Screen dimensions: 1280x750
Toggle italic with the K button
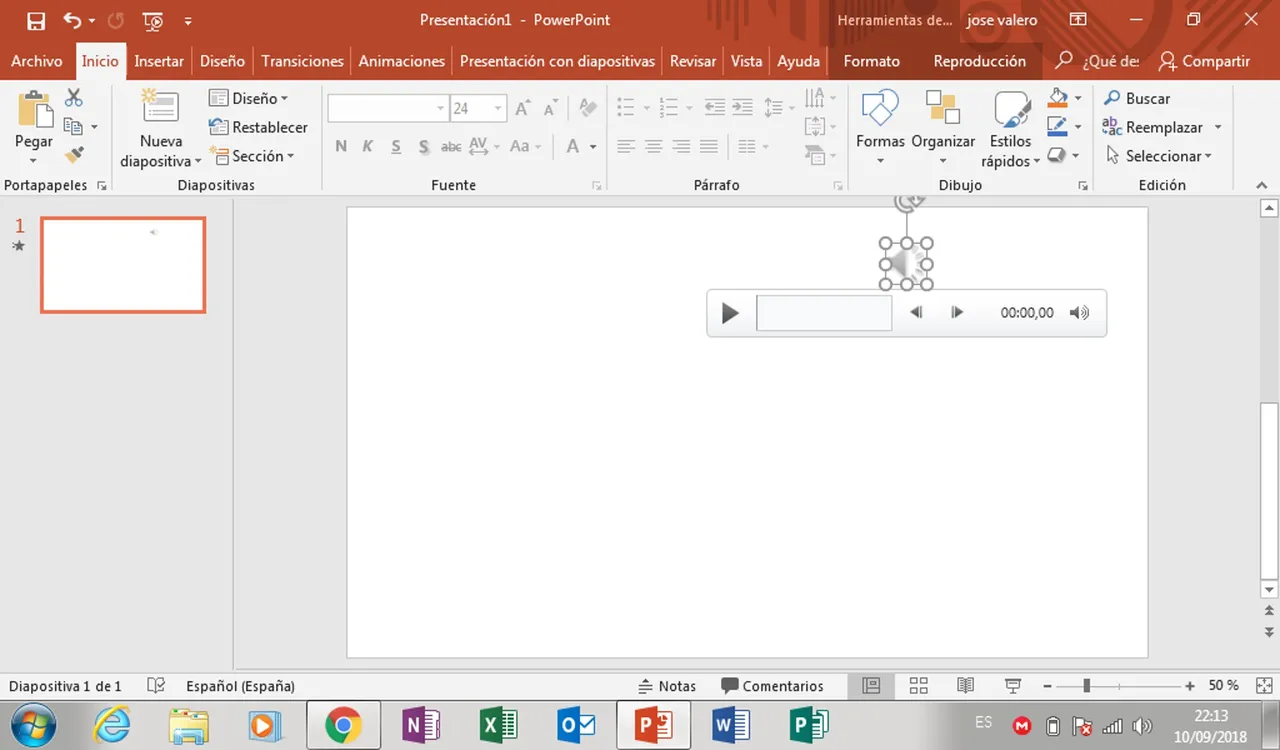pyautogui.click(x=368, y=146)
